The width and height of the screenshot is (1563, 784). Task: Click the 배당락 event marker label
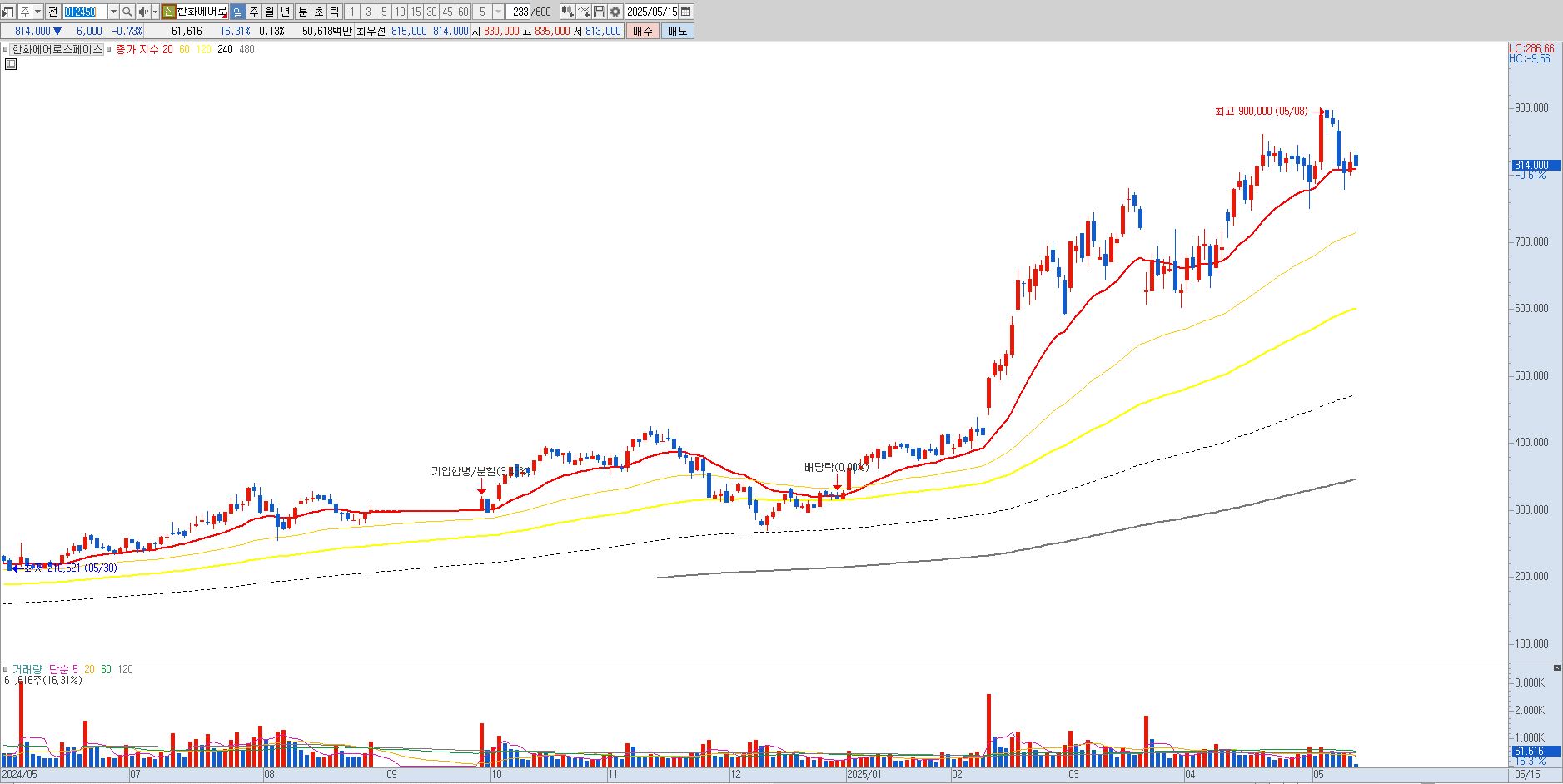(x=836, y=467)
